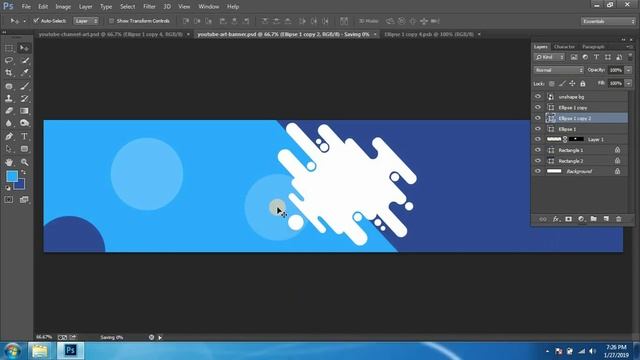Select the Rectangle shape tool
The height and width of the screenshot is (360, 640).
(24, 149)
